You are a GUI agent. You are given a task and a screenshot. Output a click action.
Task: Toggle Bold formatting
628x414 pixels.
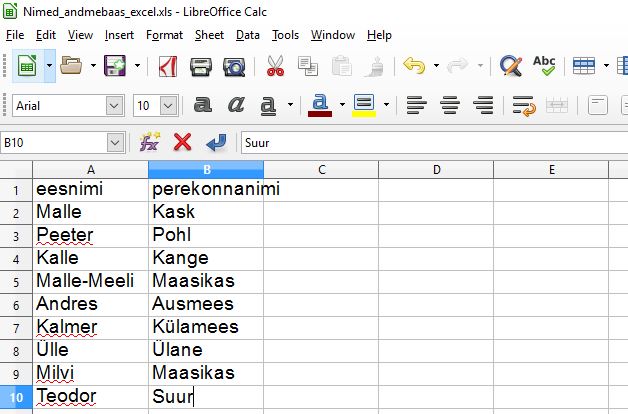point(203,105)
